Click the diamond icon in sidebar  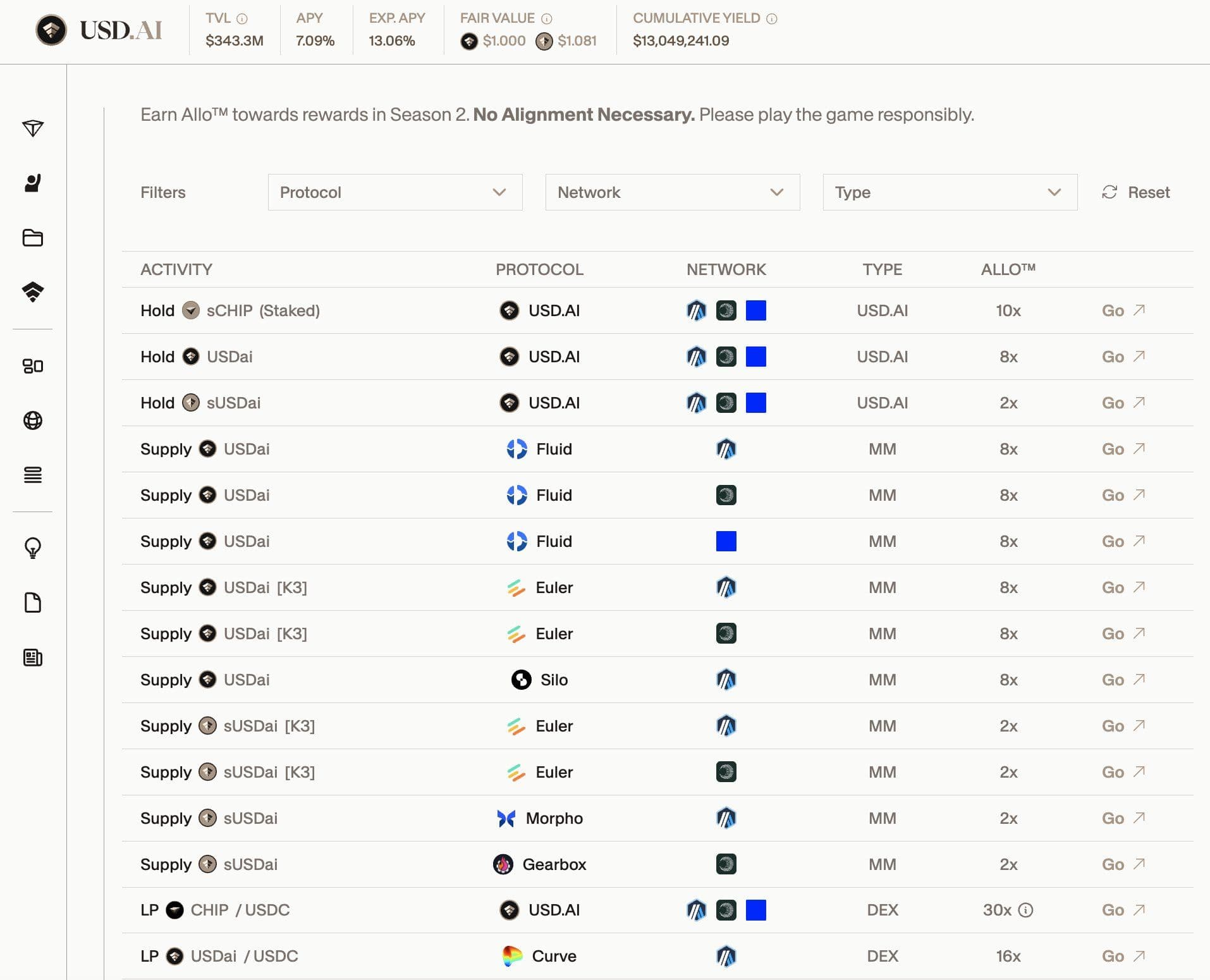pyautogui.click(x=32, y=128)
